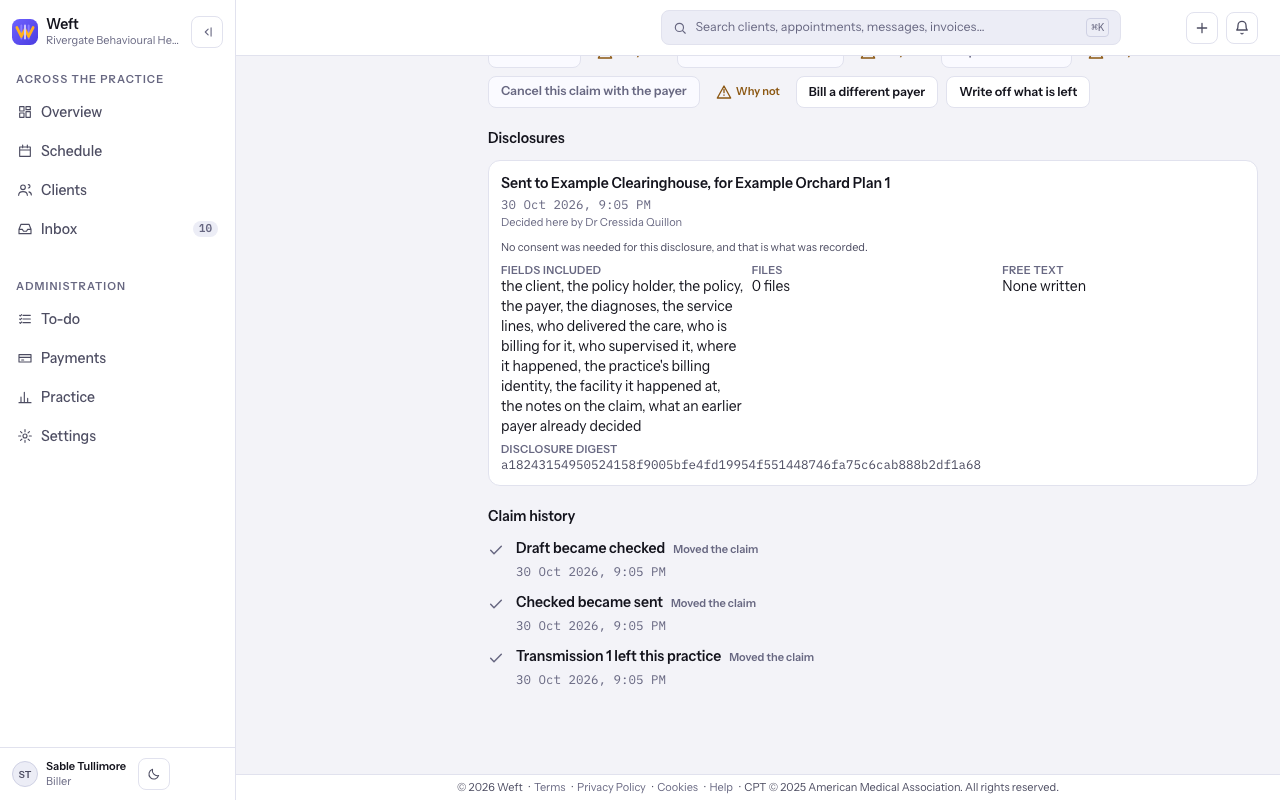1280x800 pixels.
Task: Click the ST user avatar
Action: point(25,774)
